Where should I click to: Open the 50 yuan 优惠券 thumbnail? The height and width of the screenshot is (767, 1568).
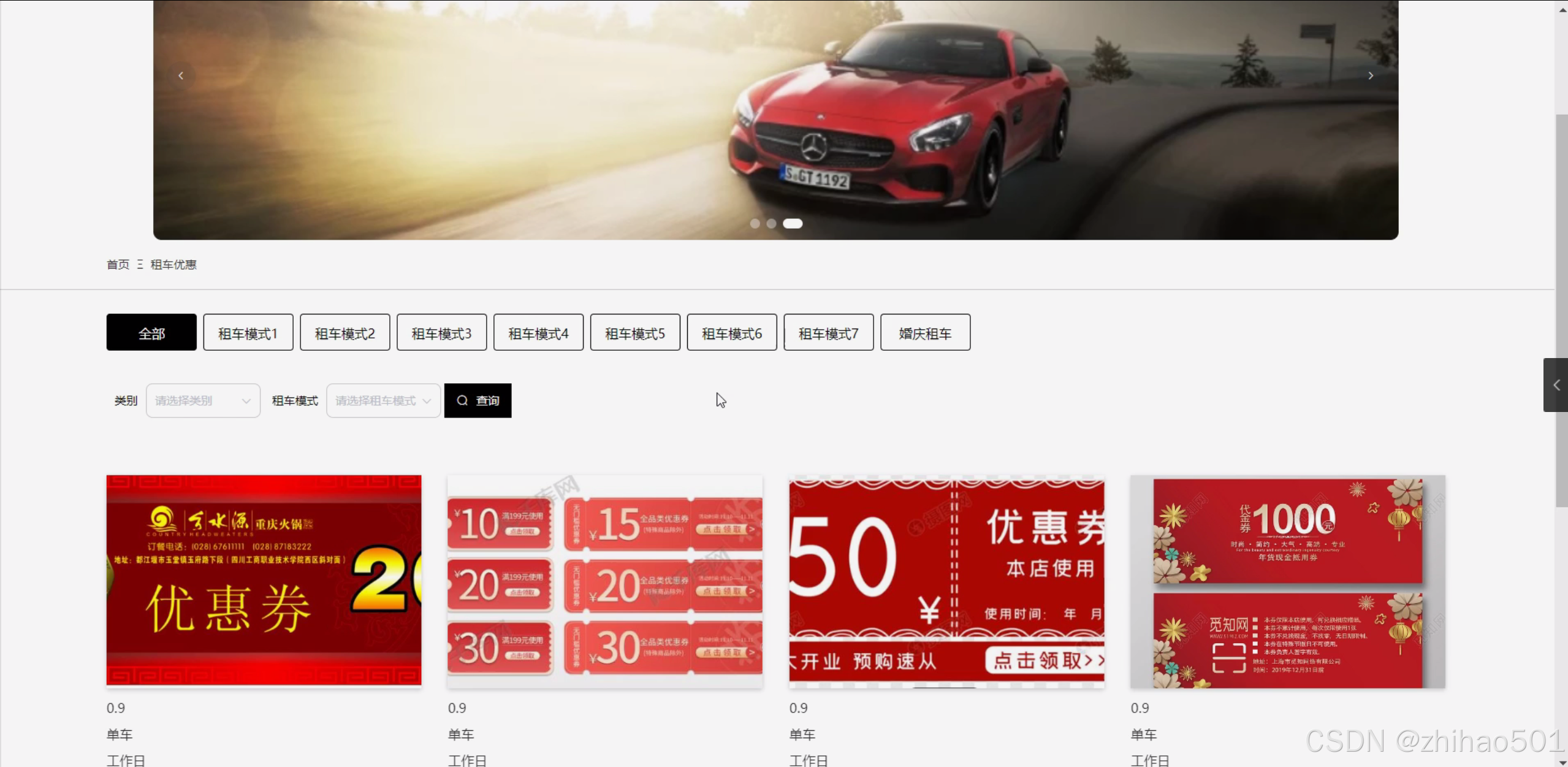pyautogui.click(x=946, y=580)
